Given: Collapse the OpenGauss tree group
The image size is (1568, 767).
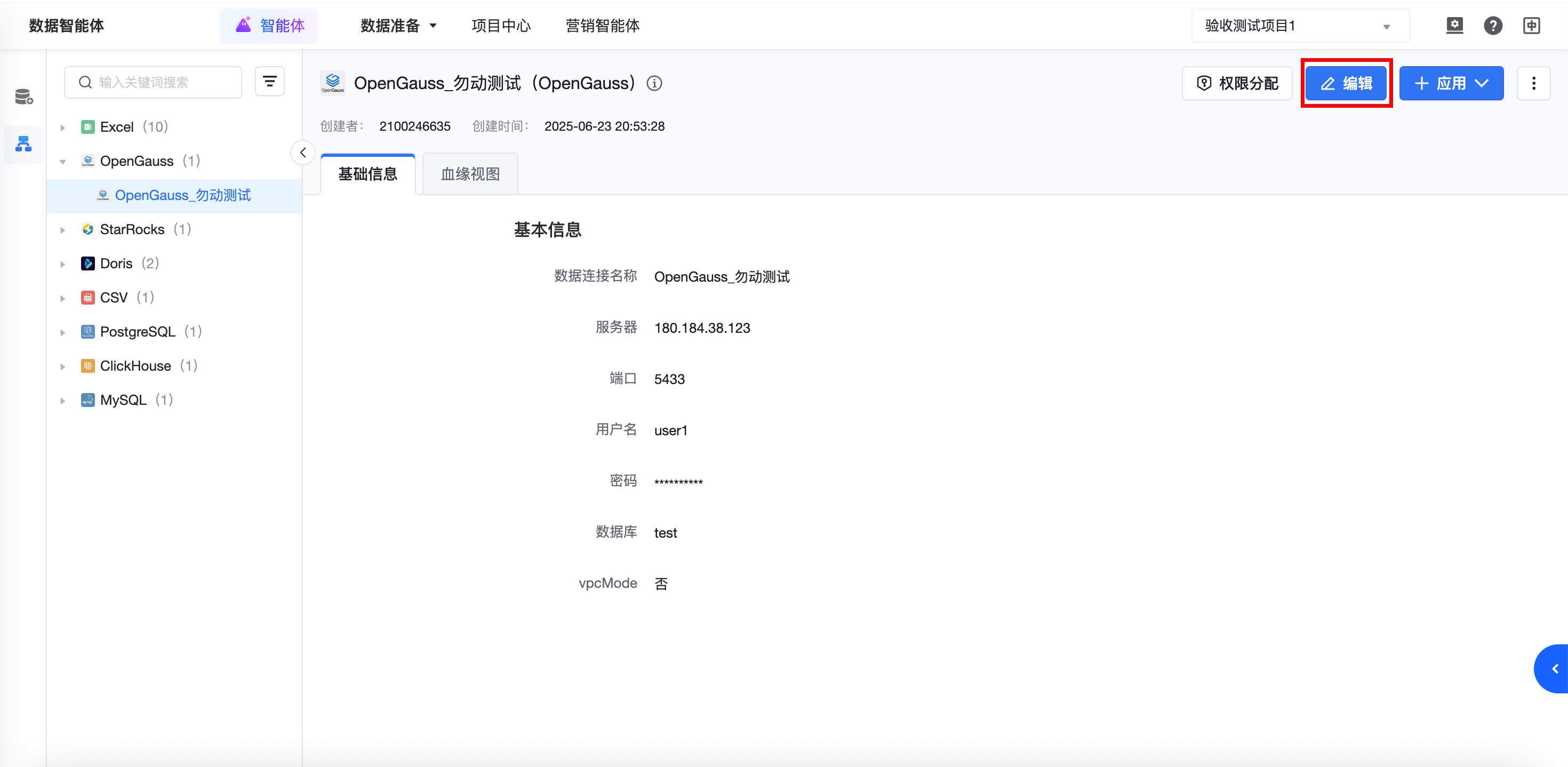Looking at the screenshot, I should 63,162.
